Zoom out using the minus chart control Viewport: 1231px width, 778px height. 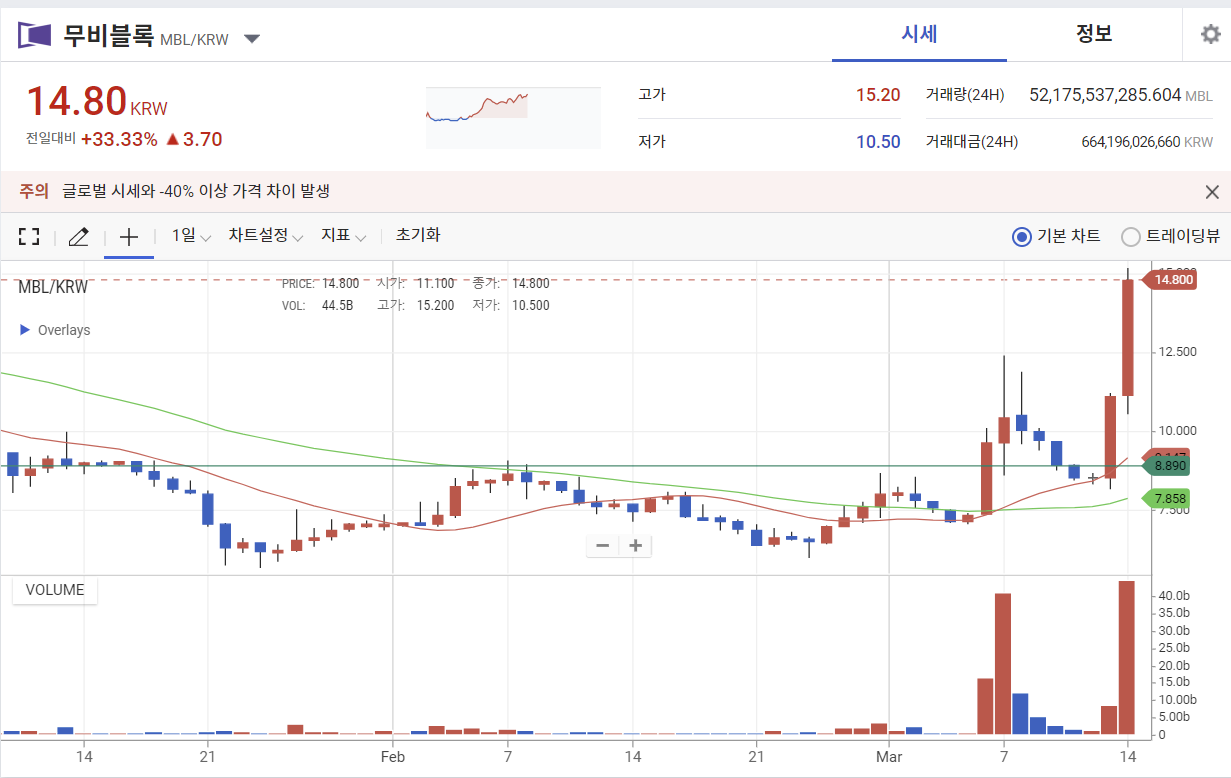(602, 545)
